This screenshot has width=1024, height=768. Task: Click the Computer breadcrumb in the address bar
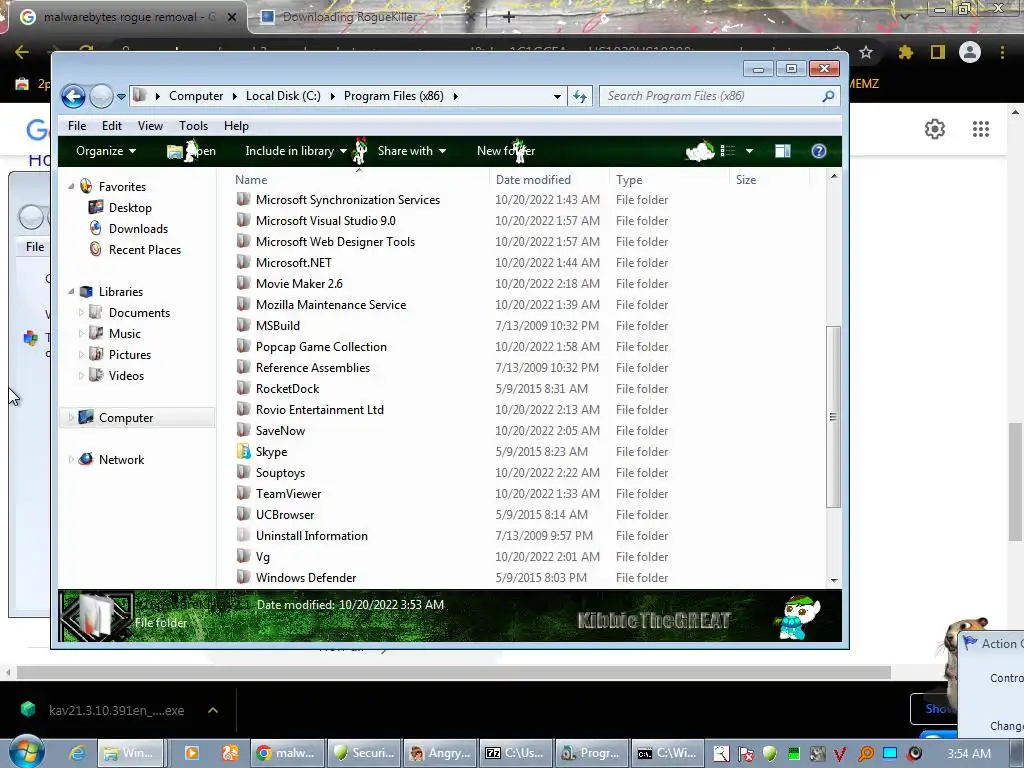pyautogui.click(x=196, y=96)
